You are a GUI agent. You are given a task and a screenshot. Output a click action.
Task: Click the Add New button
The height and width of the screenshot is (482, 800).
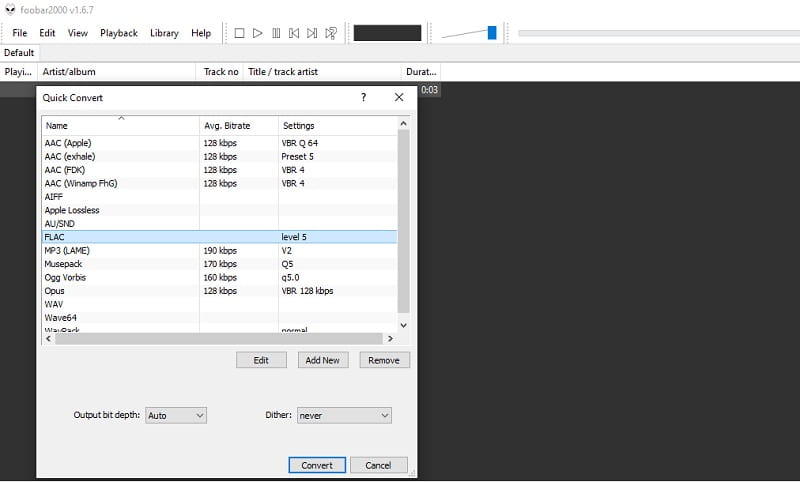point(322,360)
